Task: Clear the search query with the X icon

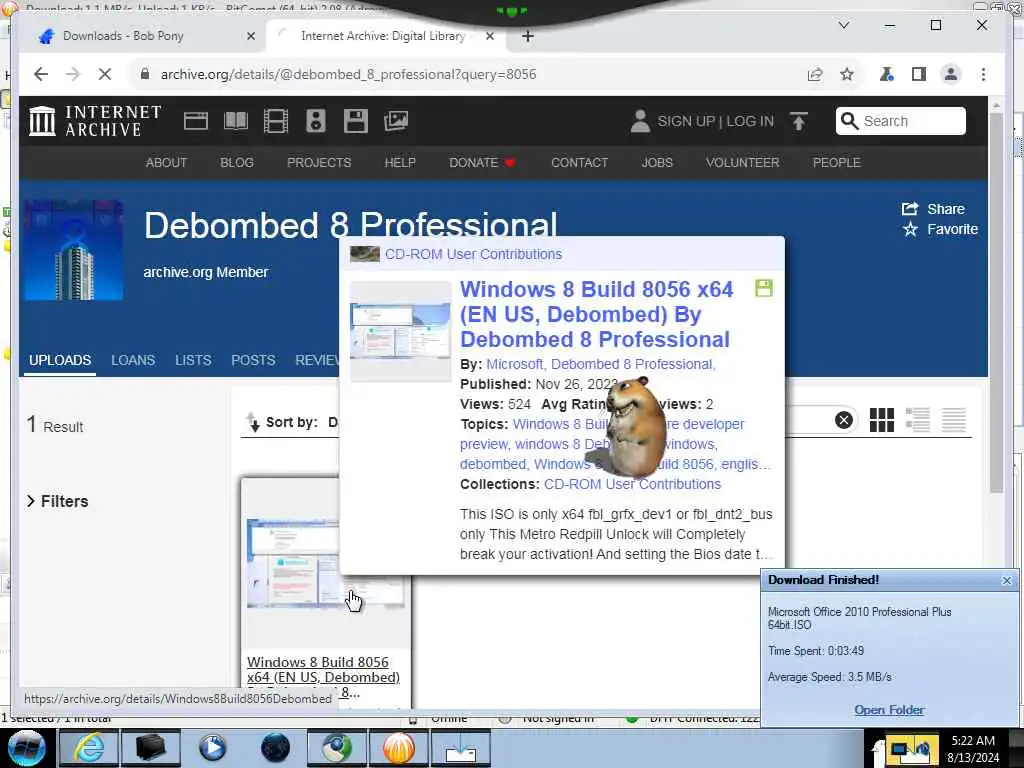Action: 844,420
